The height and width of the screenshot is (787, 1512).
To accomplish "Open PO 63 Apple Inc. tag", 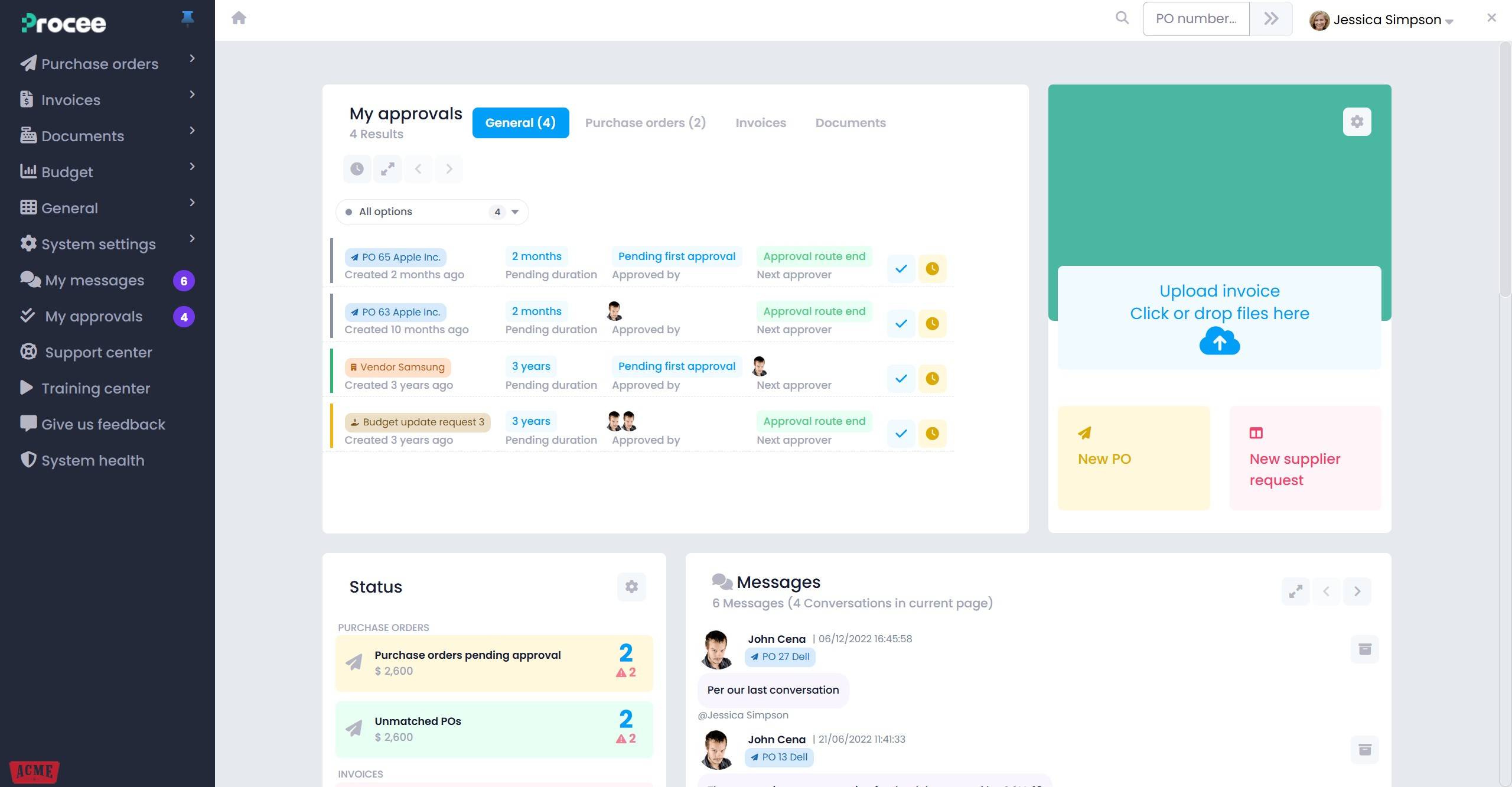I will pyautogui.click(x=396, y=312).
